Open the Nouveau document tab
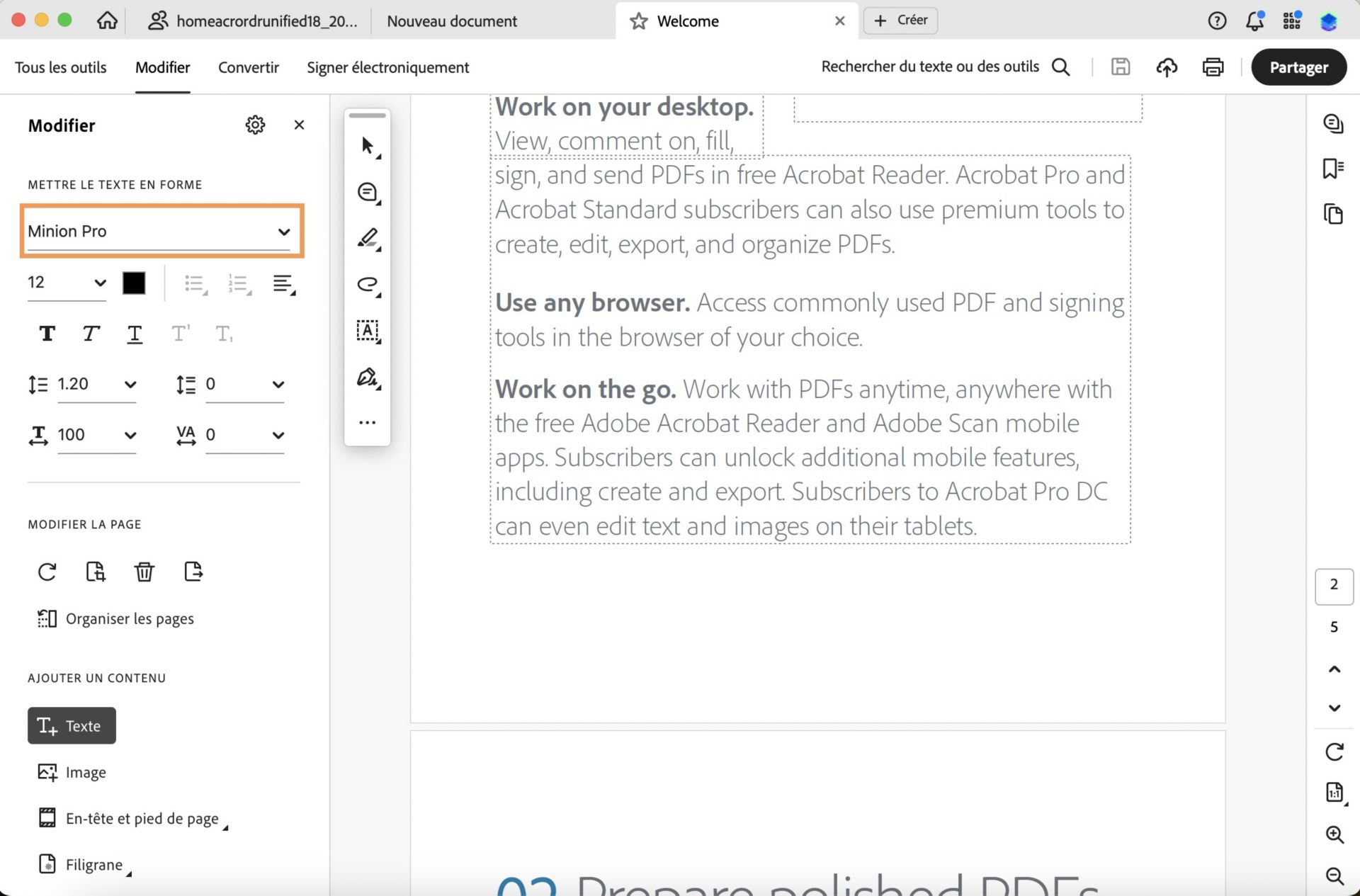1360x896 pixels. click(452, 21)
